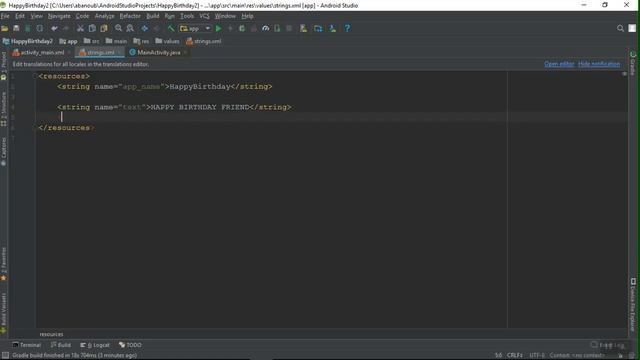This screenshot has height=360, width=640.
Task: Open Device File Explorer side panel
Action: [633, 304]
